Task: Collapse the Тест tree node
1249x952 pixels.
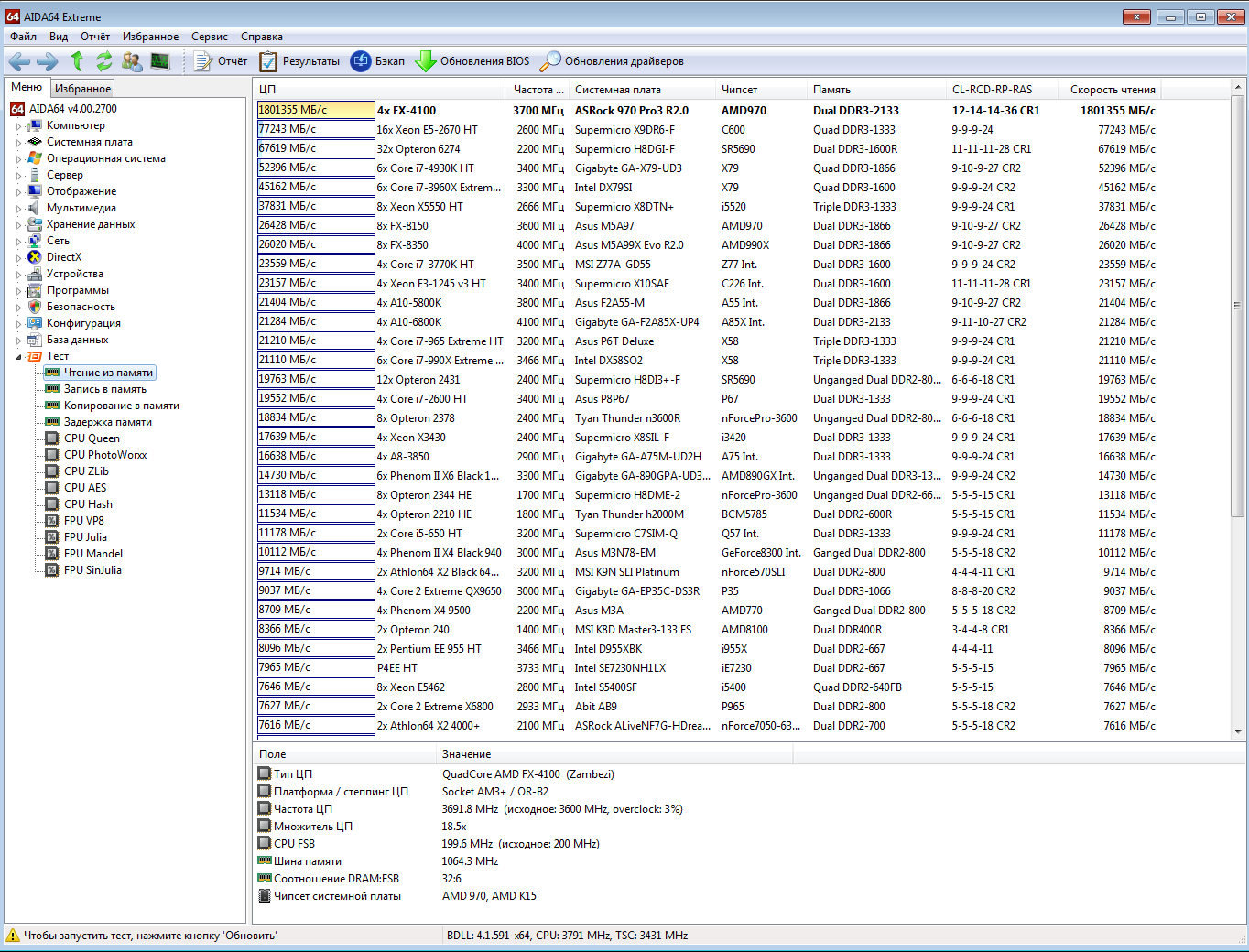Action: [x=18, y=357]
